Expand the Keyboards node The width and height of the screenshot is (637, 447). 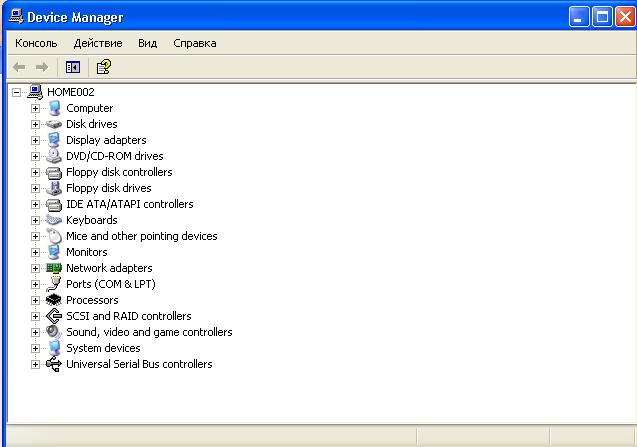(35, 220)
